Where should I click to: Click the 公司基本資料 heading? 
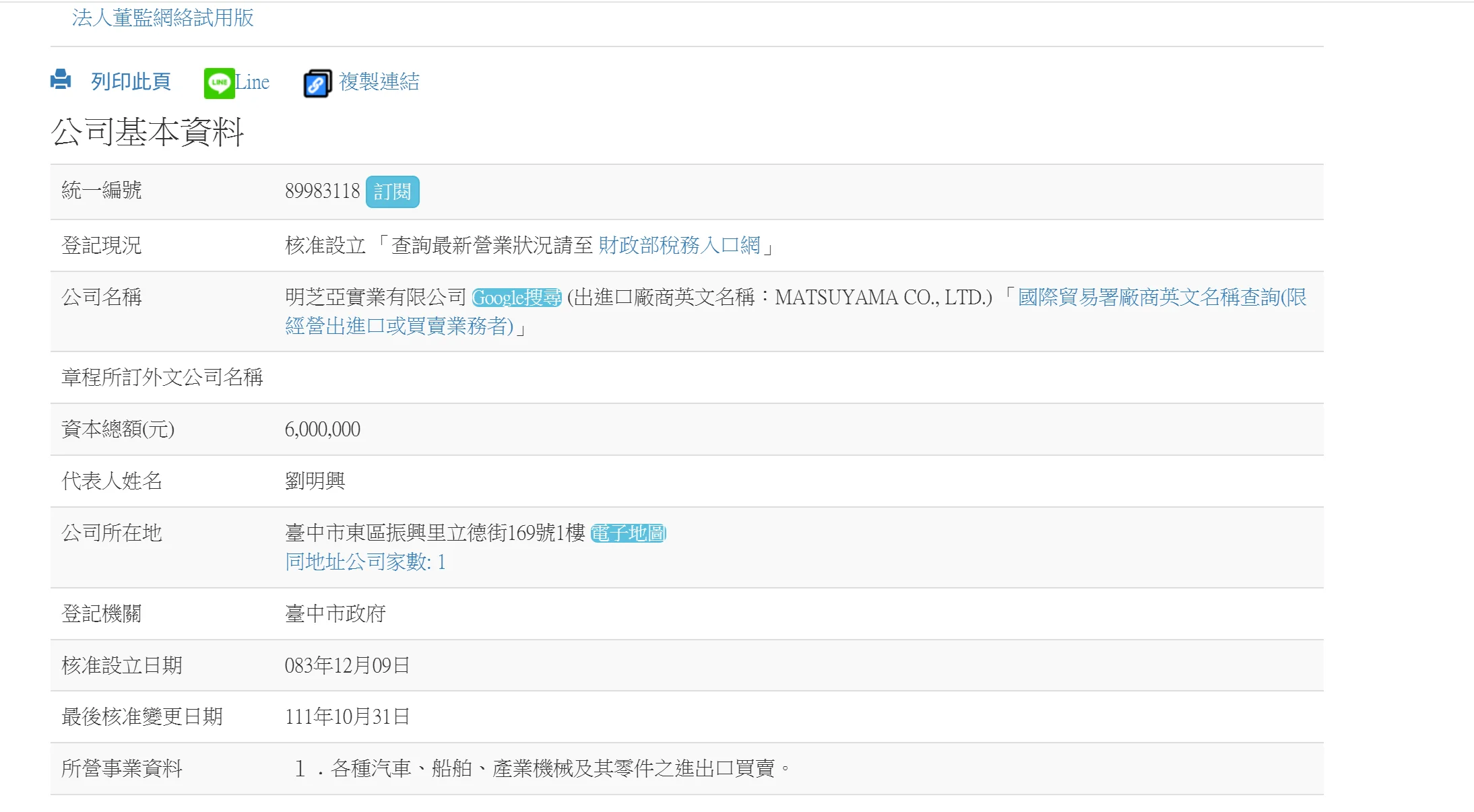[x=148, y=132]
